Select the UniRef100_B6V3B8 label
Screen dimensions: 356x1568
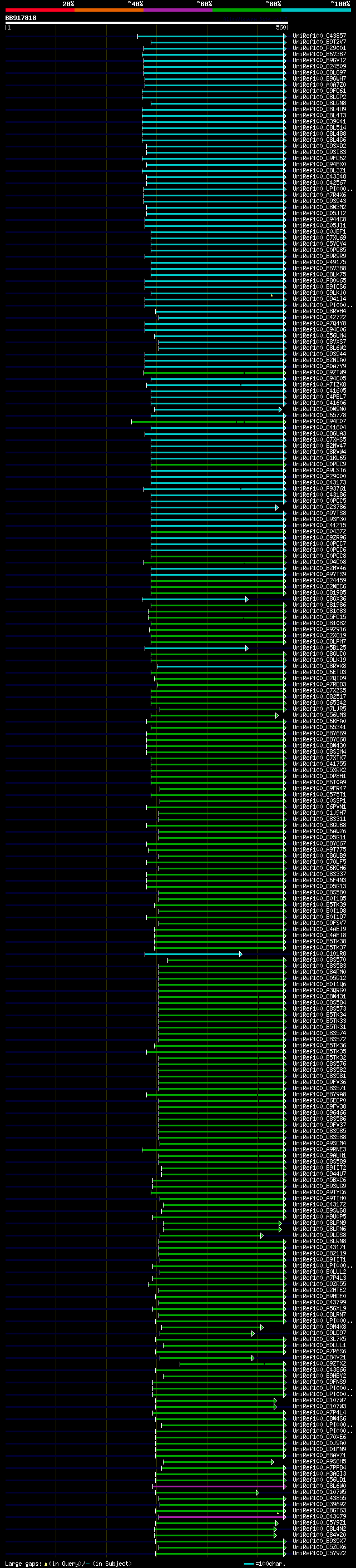(x=319, y=269)
